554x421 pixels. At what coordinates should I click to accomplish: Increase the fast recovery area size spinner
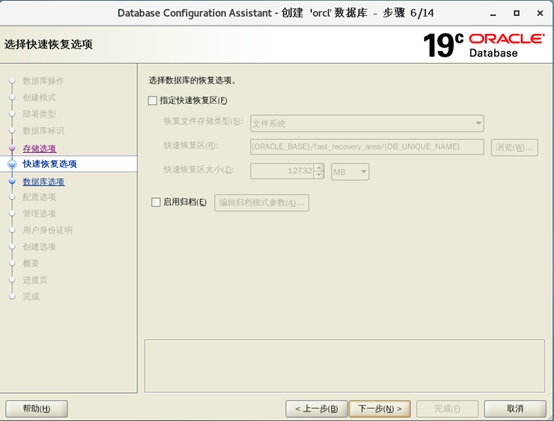coord(319,167)
